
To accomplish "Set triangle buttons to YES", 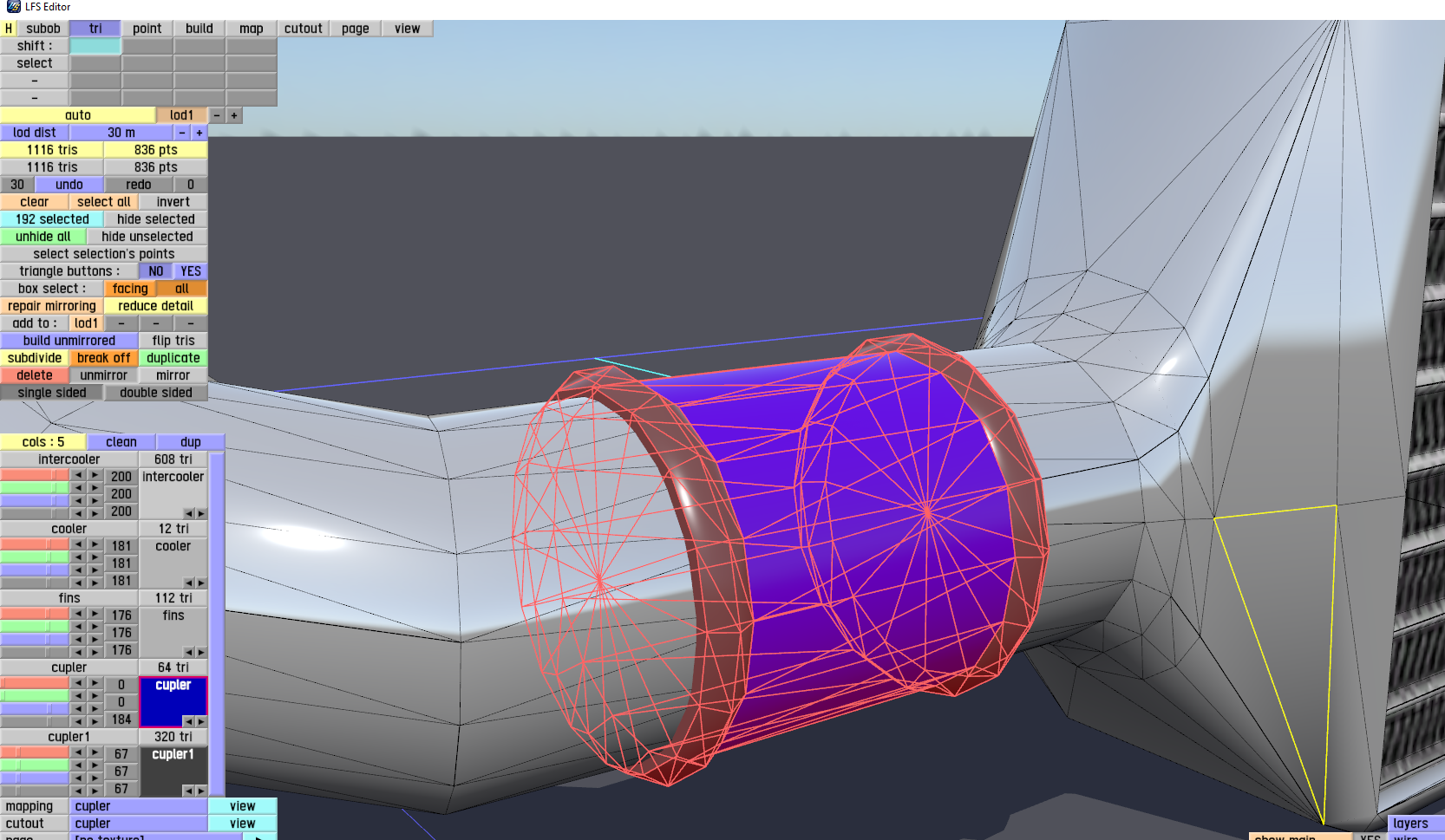I will click(191, 271).
